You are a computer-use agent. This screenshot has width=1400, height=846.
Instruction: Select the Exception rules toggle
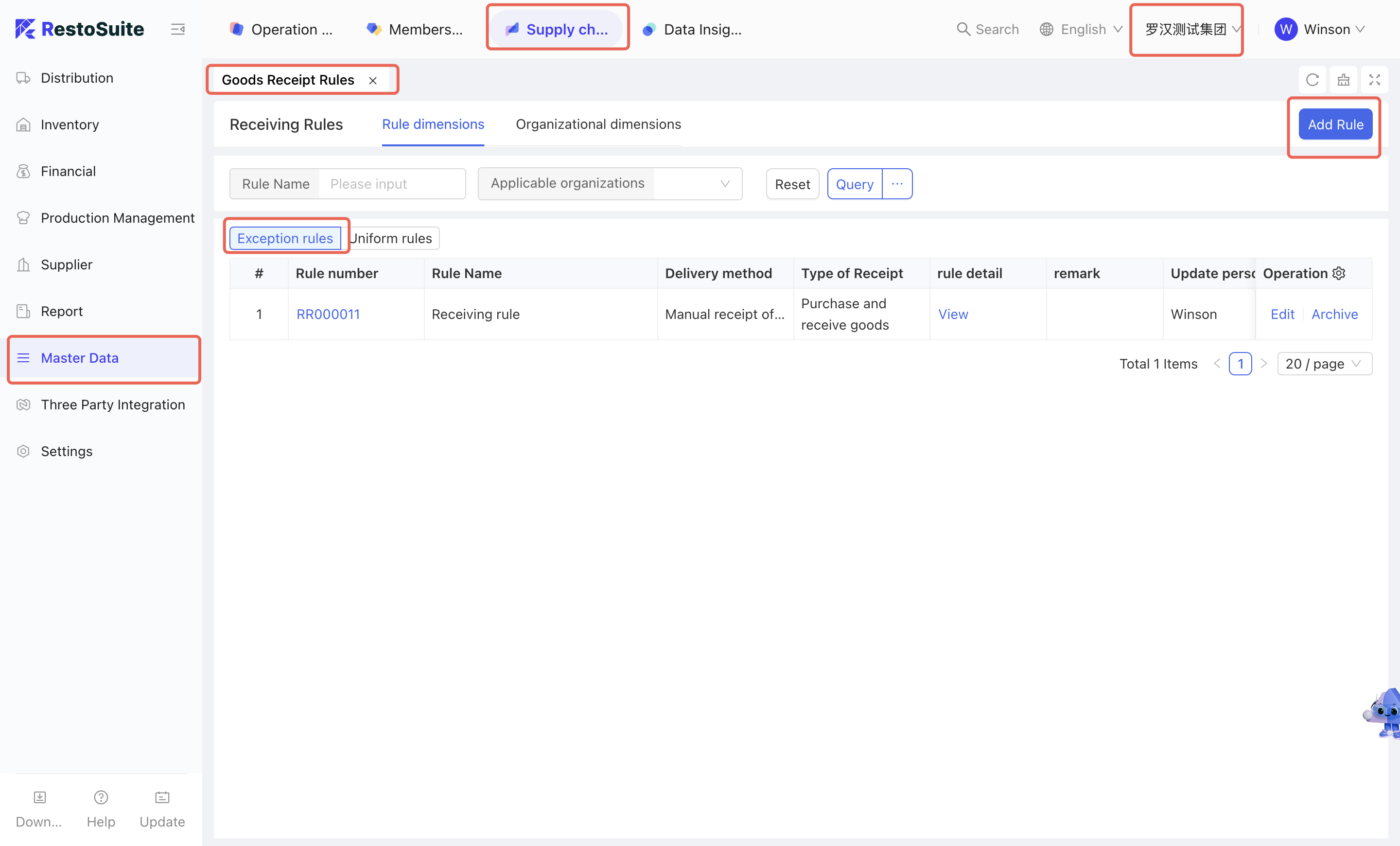[x=285, y=238]
